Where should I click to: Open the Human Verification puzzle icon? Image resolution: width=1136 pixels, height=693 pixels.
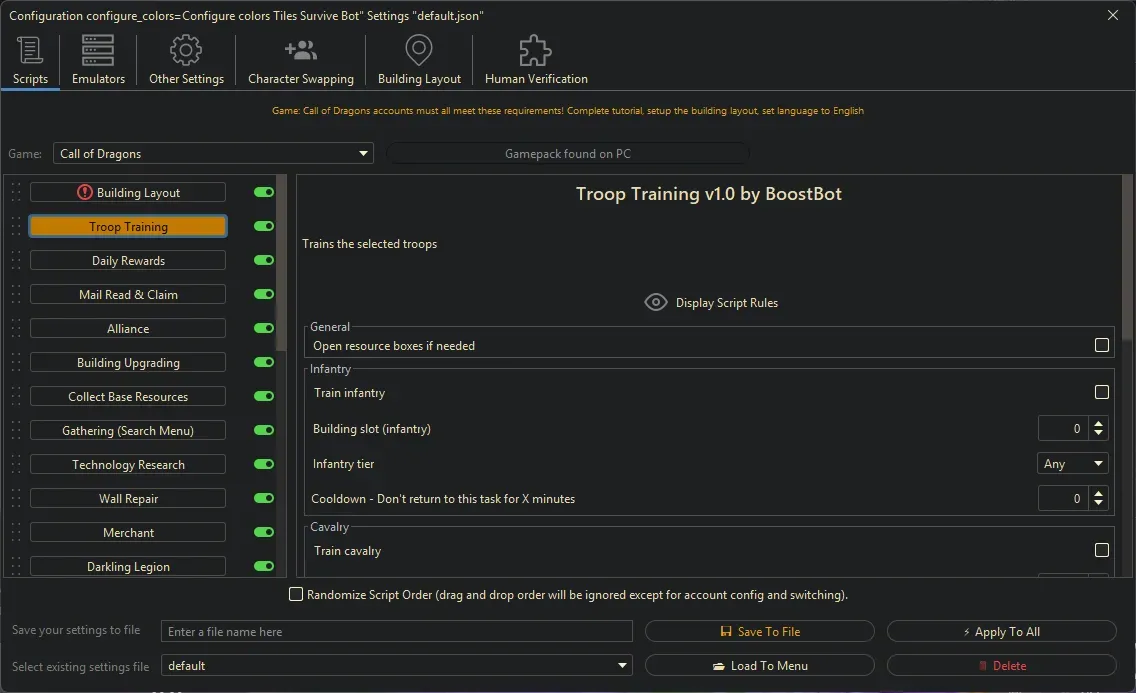534,47
